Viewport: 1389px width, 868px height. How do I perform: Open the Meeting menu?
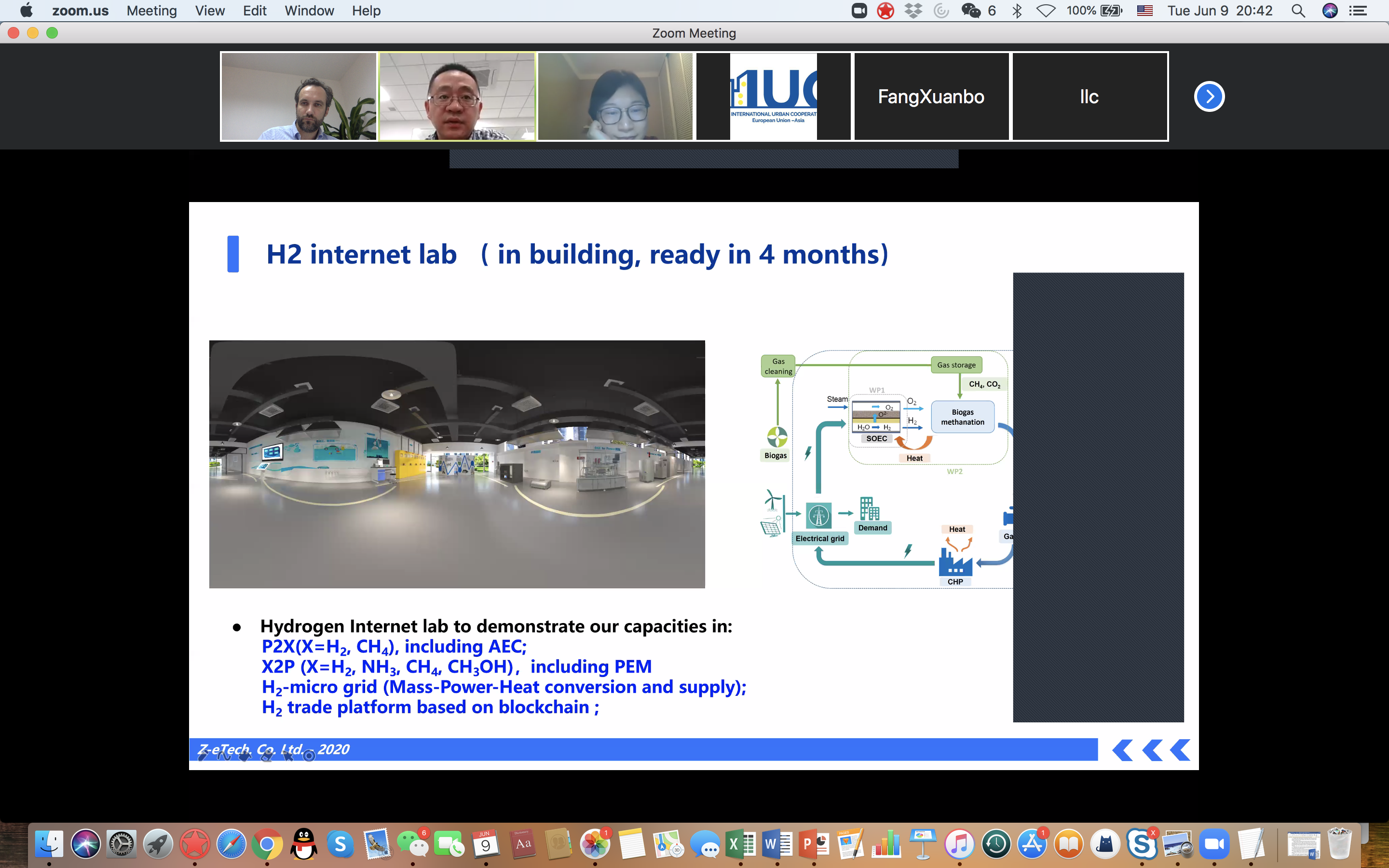151,11
